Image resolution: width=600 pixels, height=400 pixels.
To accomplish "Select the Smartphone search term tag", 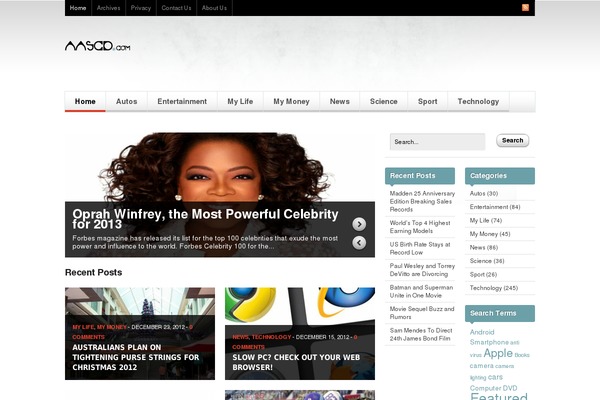I will coord(489,342).
